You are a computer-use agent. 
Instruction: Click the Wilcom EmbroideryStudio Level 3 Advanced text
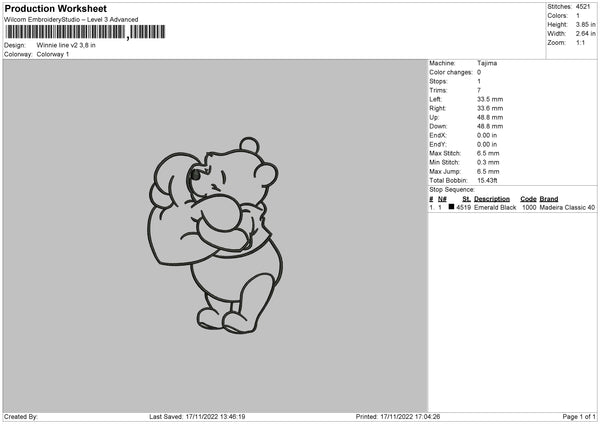tap(71, 20)
